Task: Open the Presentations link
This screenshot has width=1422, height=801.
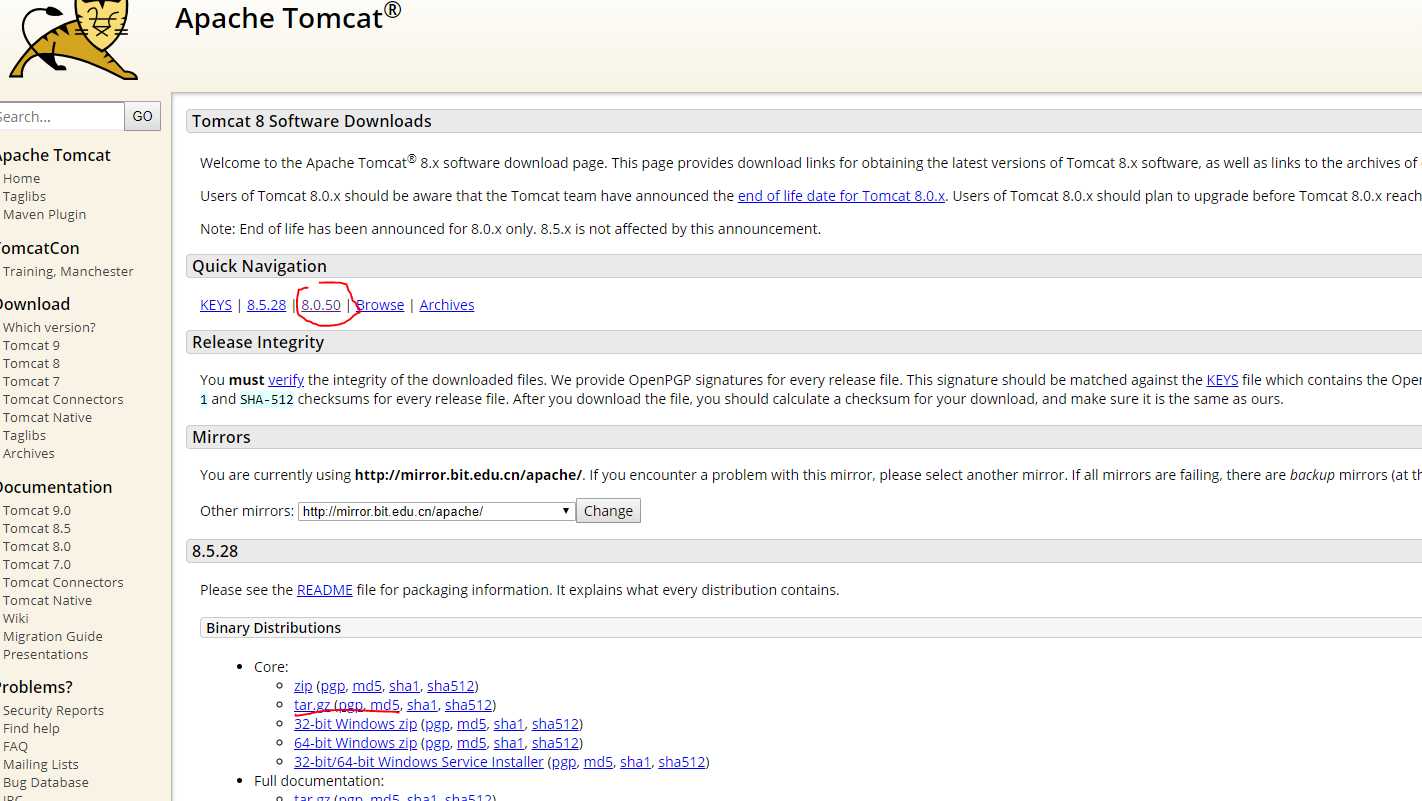Action: (x=45, y=654)
